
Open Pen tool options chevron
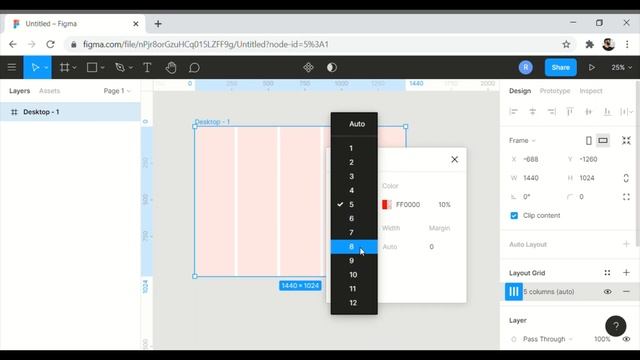click(131, 68)
